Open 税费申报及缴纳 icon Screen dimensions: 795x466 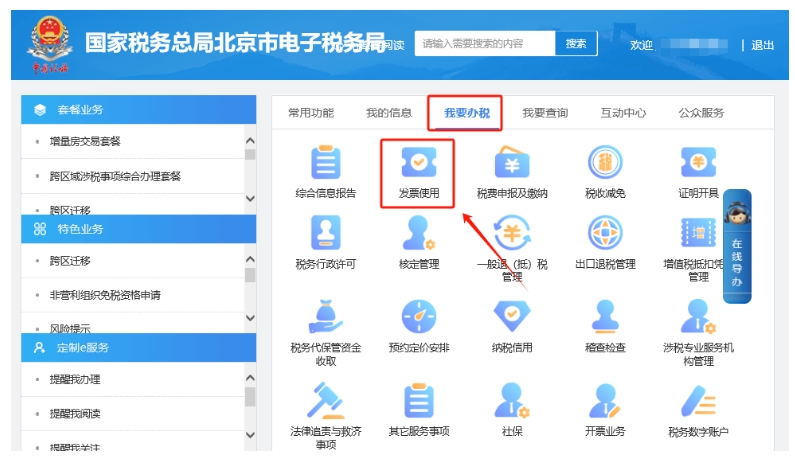point(511,162)
